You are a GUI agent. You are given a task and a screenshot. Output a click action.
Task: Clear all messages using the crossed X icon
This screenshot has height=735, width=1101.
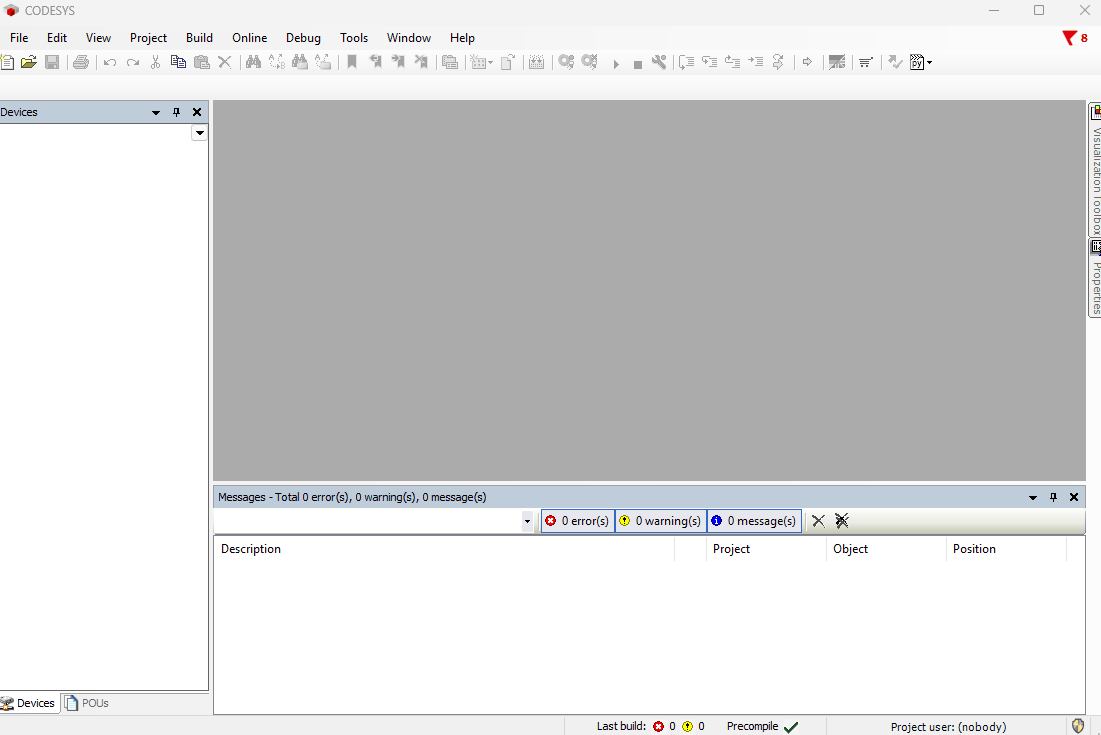[x=842, y=521]
